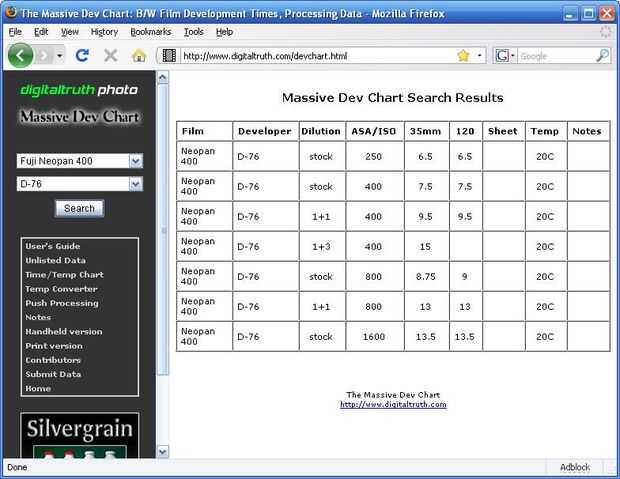Open the User's Guide link

[53, 246]
